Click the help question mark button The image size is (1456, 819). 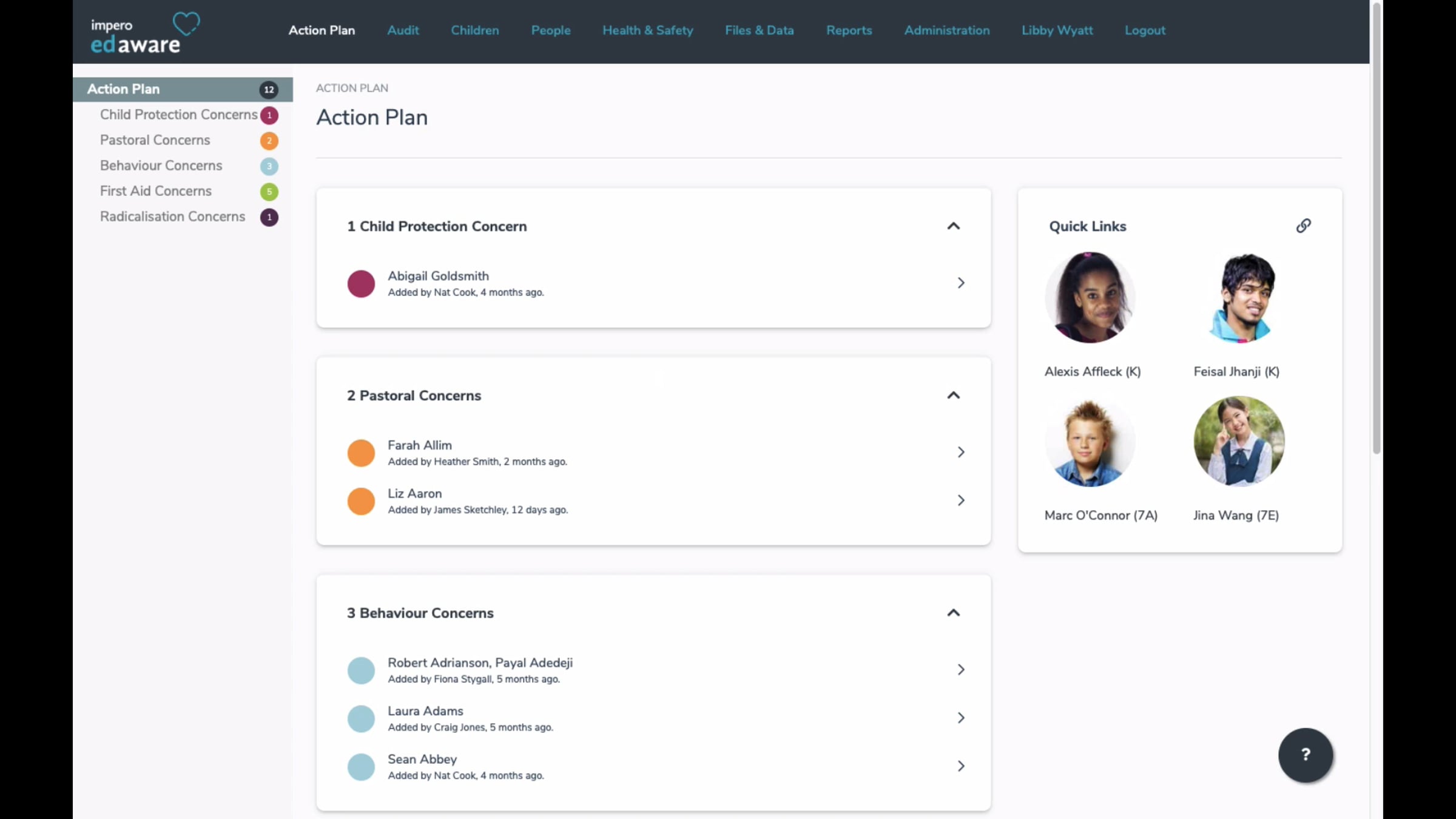coord(1306,755)
